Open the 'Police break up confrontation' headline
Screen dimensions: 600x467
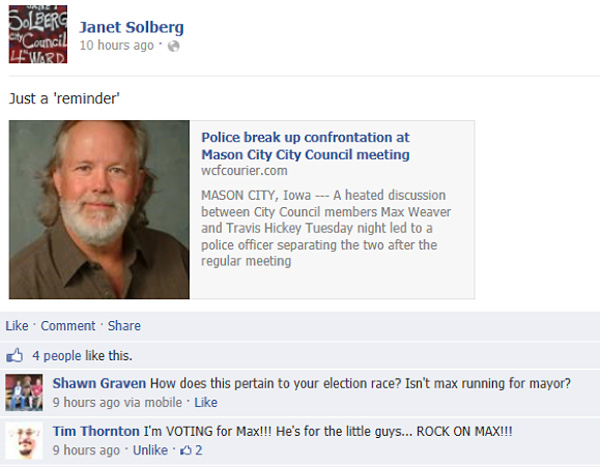point(305,146)
